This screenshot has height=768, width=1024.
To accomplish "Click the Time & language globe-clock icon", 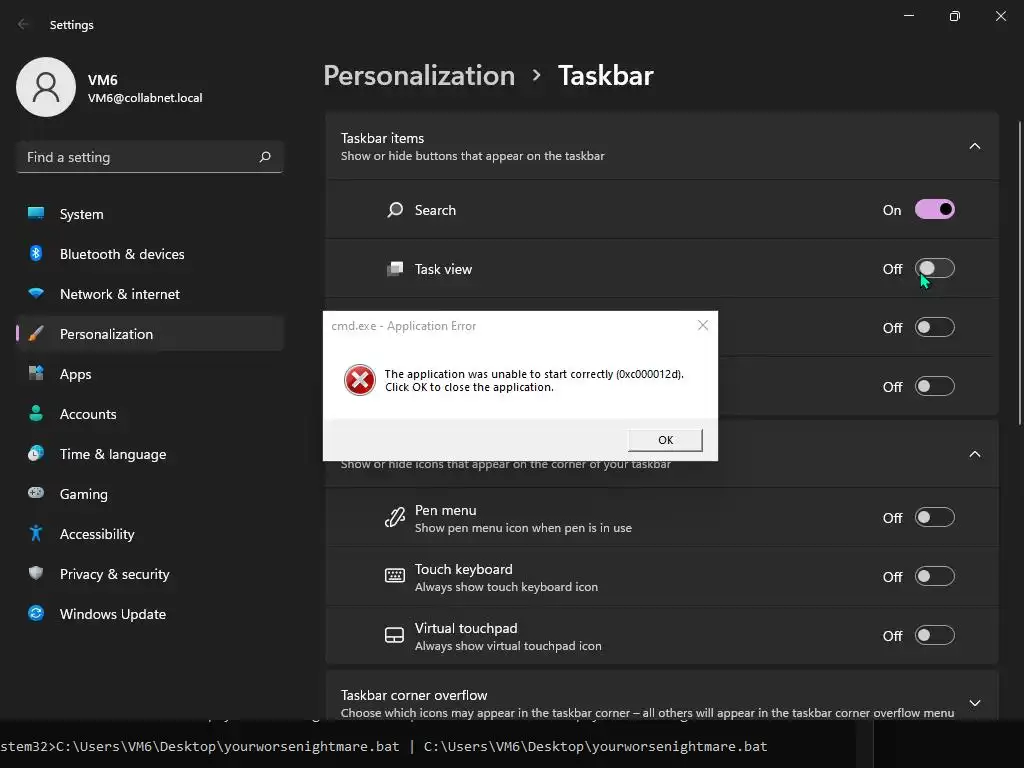I will [36, 453].
